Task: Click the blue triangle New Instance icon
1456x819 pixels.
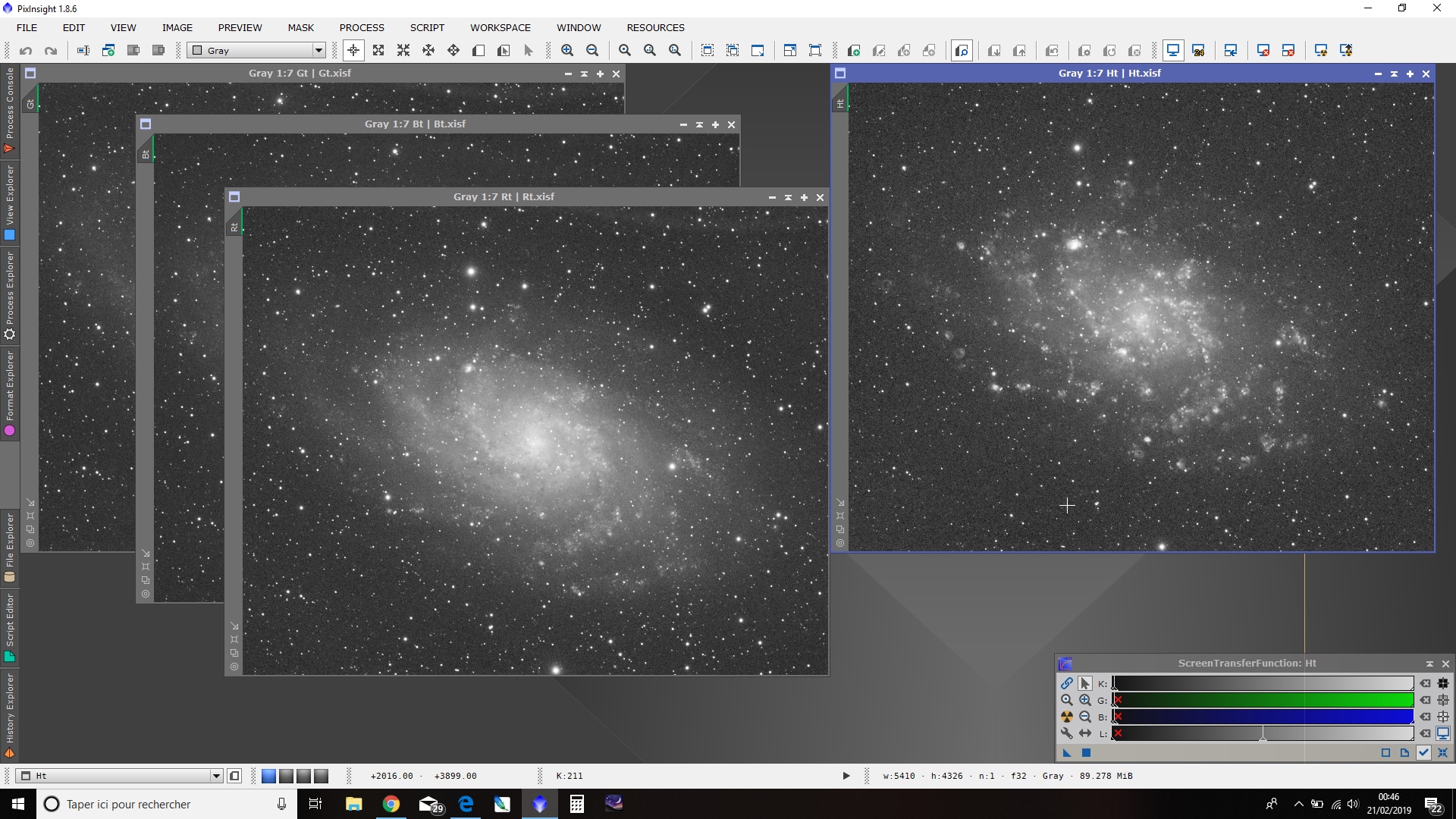Action: point(1067,753)
